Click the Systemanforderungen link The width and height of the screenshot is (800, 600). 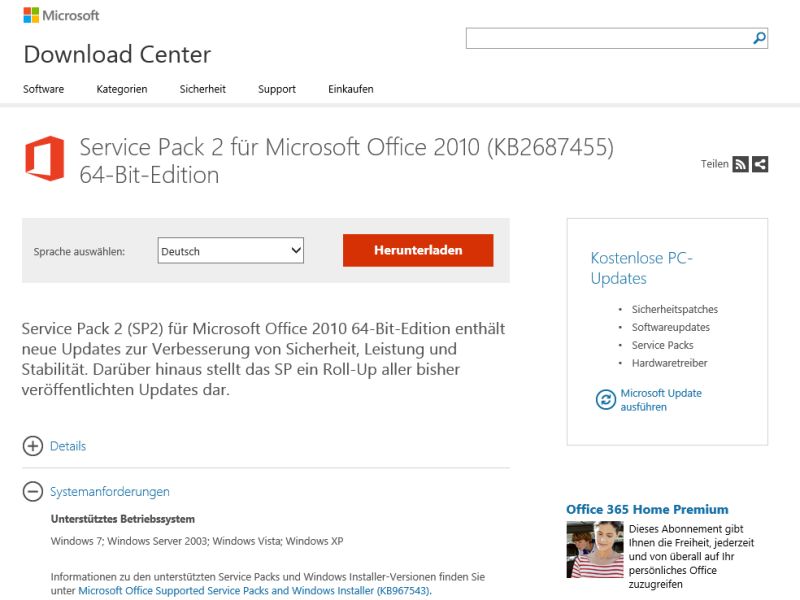(110, 491)
